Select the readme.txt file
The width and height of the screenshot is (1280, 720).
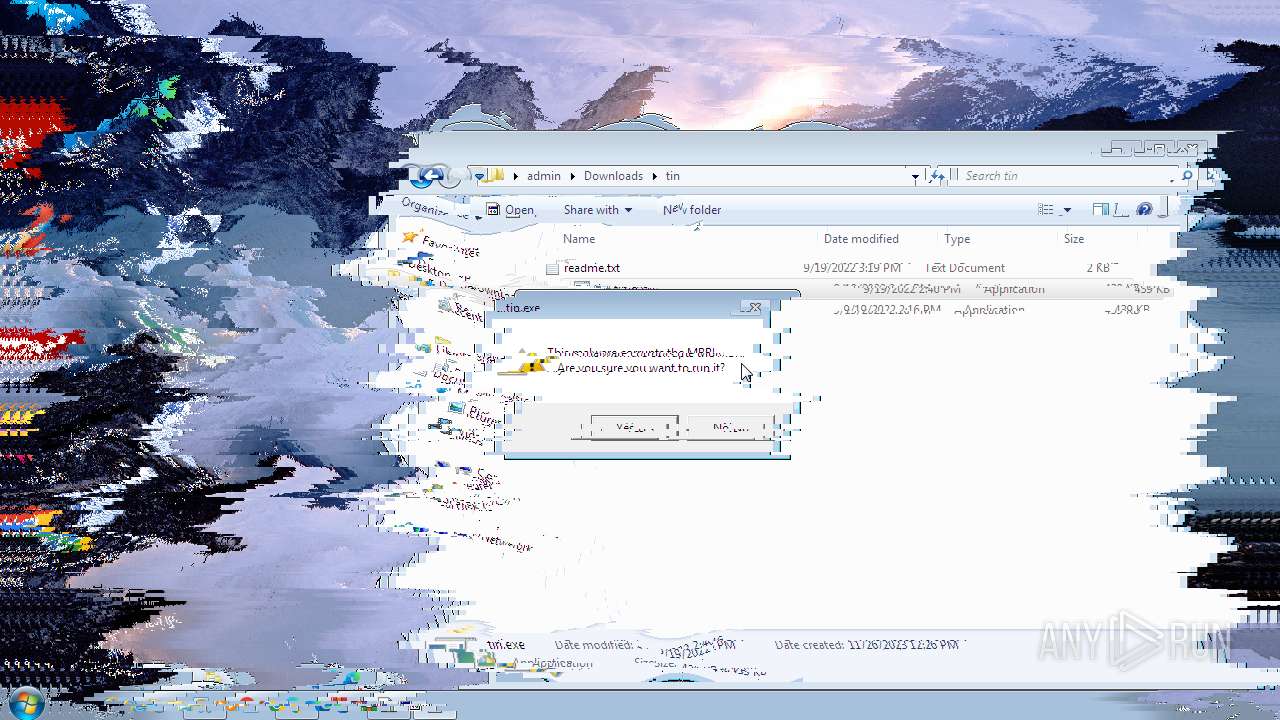pyautogui.click(x=592, y=268)
